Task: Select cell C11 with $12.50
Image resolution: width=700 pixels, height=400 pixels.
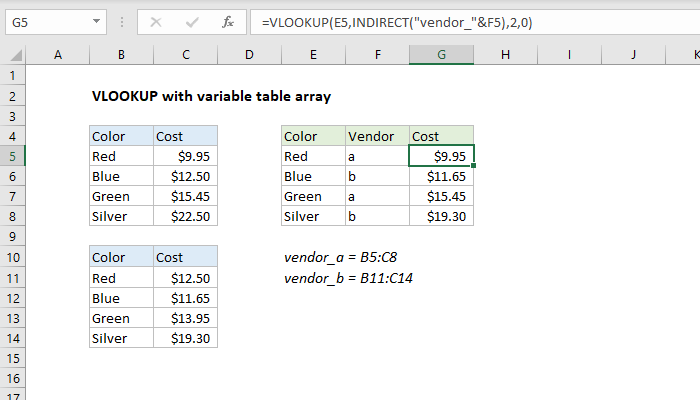Action: click(x=186, y=278)
